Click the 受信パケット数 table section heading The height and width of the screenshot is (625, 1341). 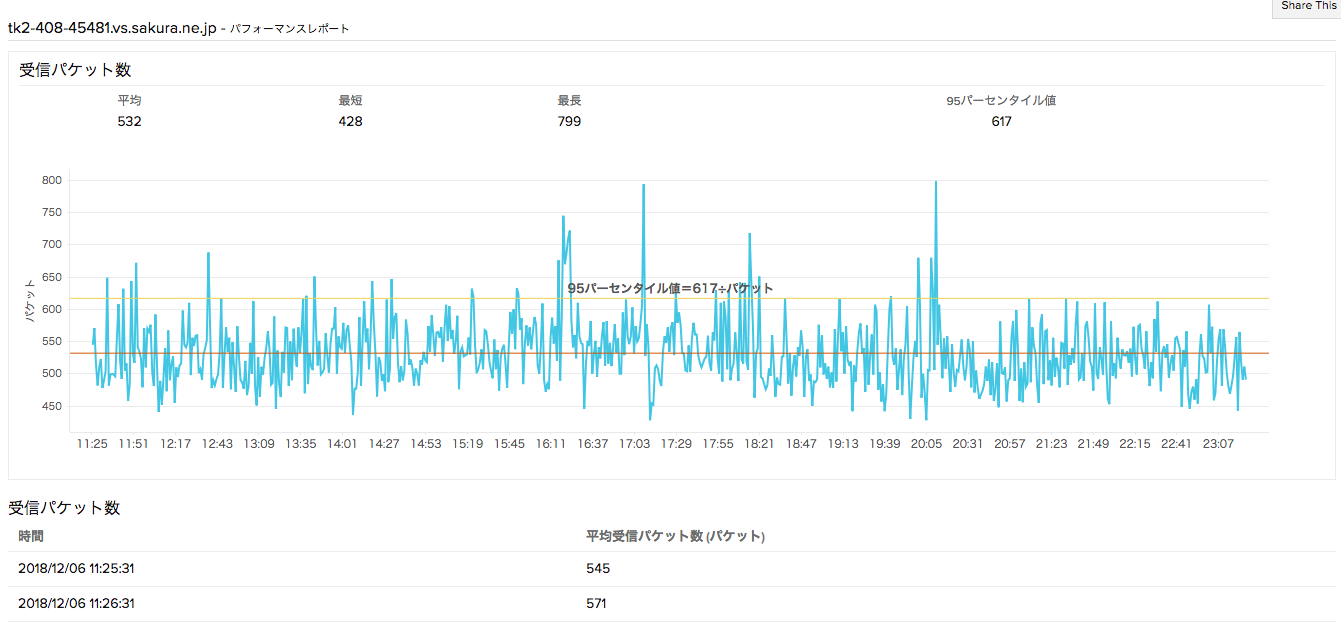click(64, 508)
